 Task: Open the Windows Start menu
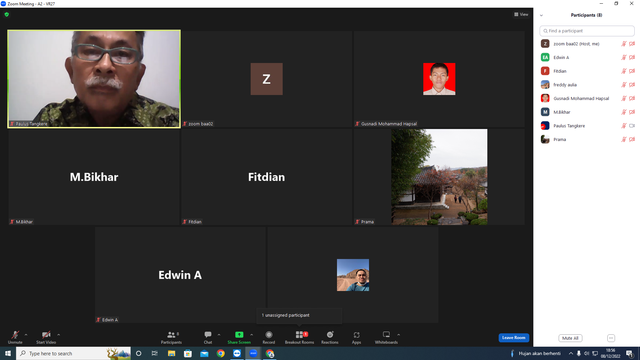pyautogui.click(x=8, y=353)
